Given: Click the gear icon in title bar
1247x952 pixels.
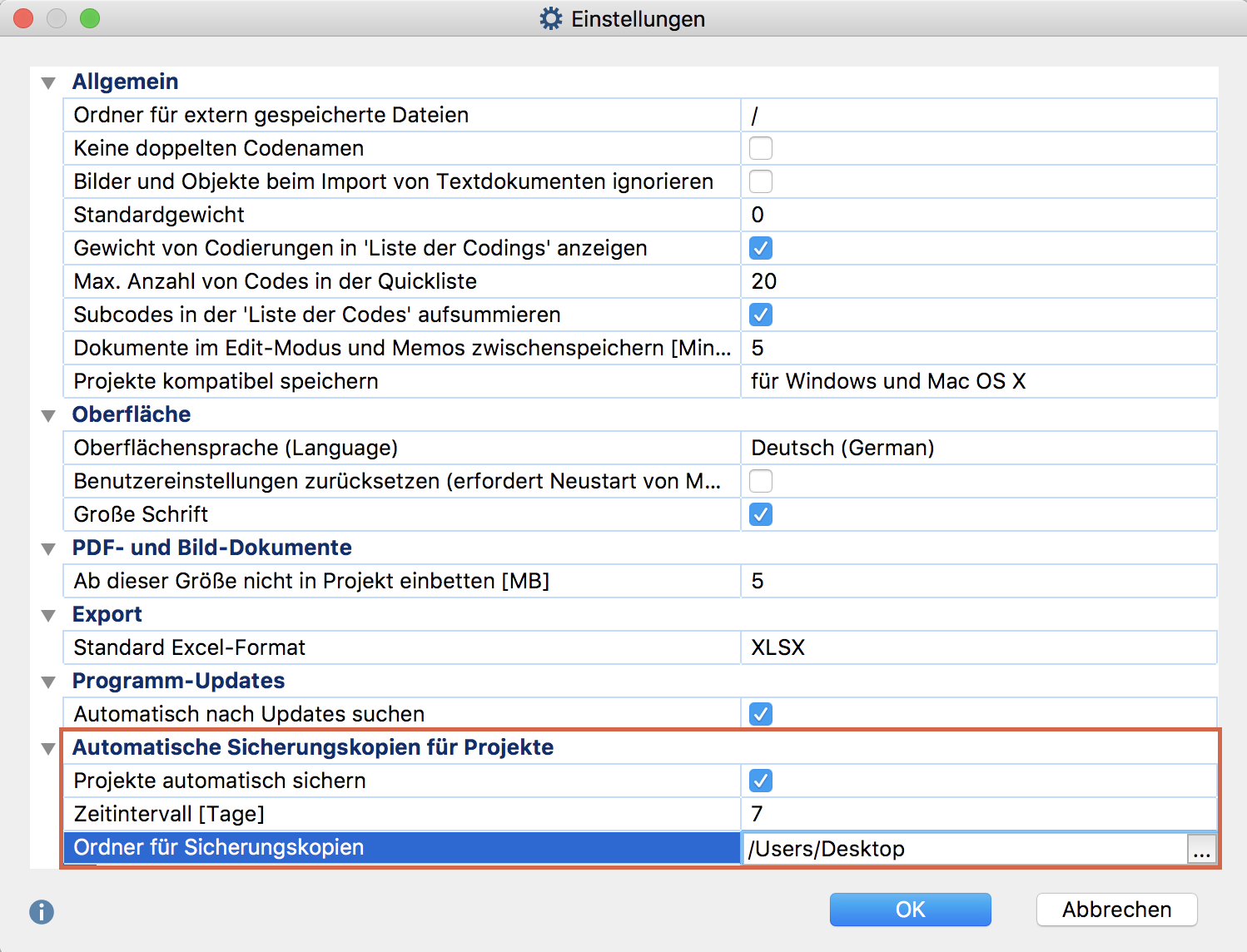Looking at the screenshot, I should tap(550, 18).
